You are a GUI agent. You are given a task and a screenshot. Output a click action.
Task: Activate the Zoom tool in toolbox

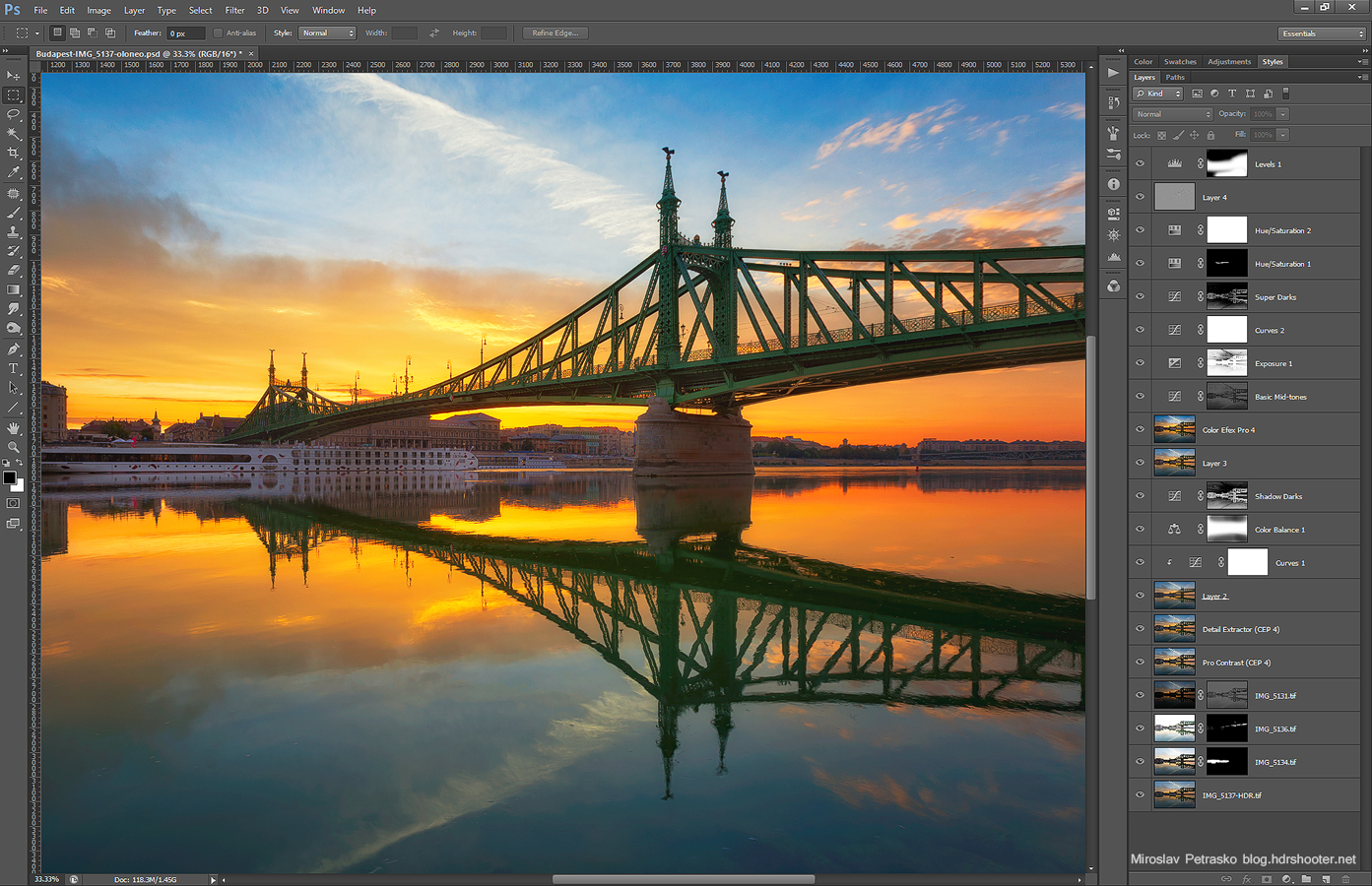click(x=14, y=447)
